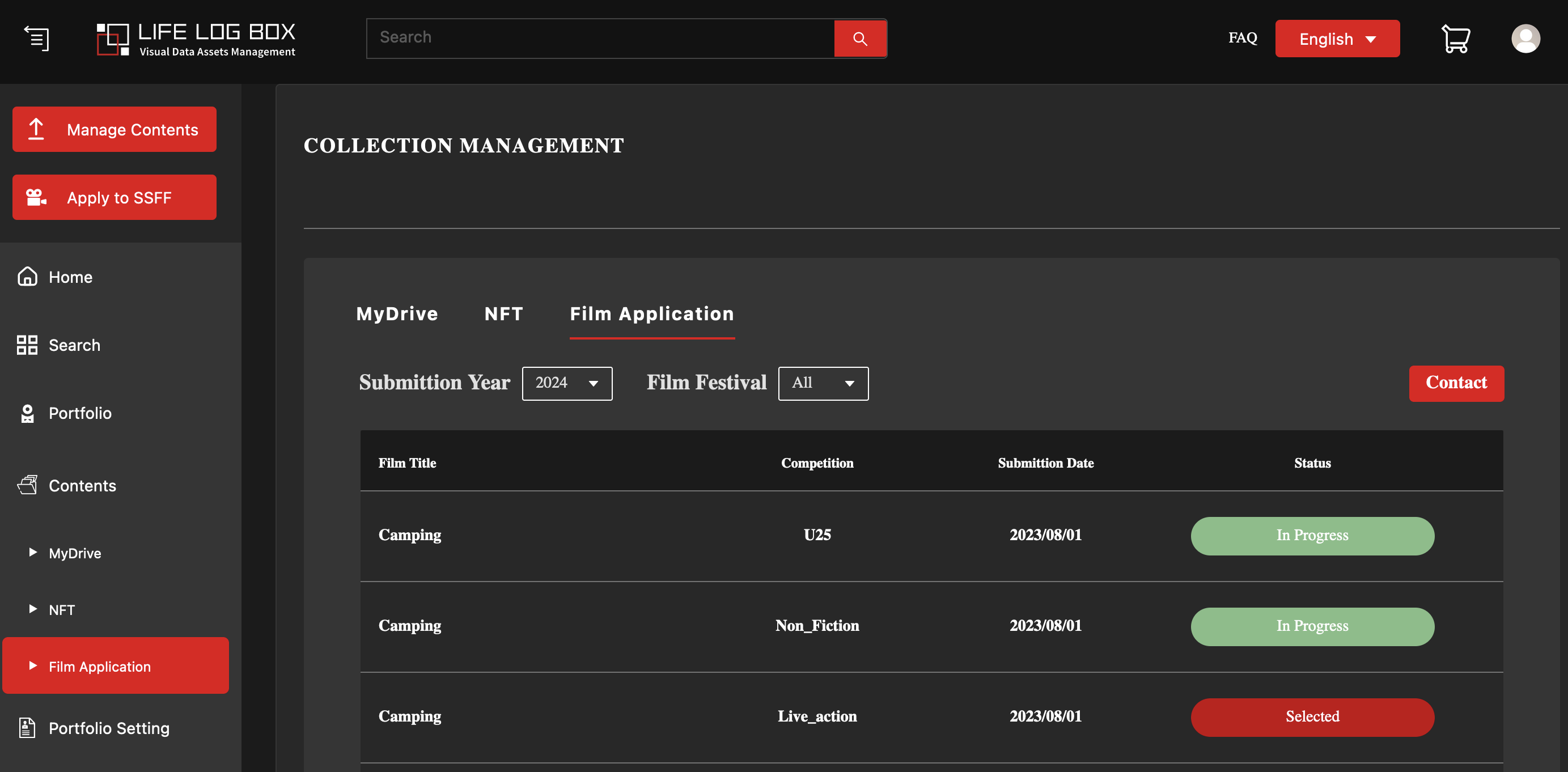Open the Submittion Year 2024 dropdown
Screen dimensions: 1568x772
point(567,383)
